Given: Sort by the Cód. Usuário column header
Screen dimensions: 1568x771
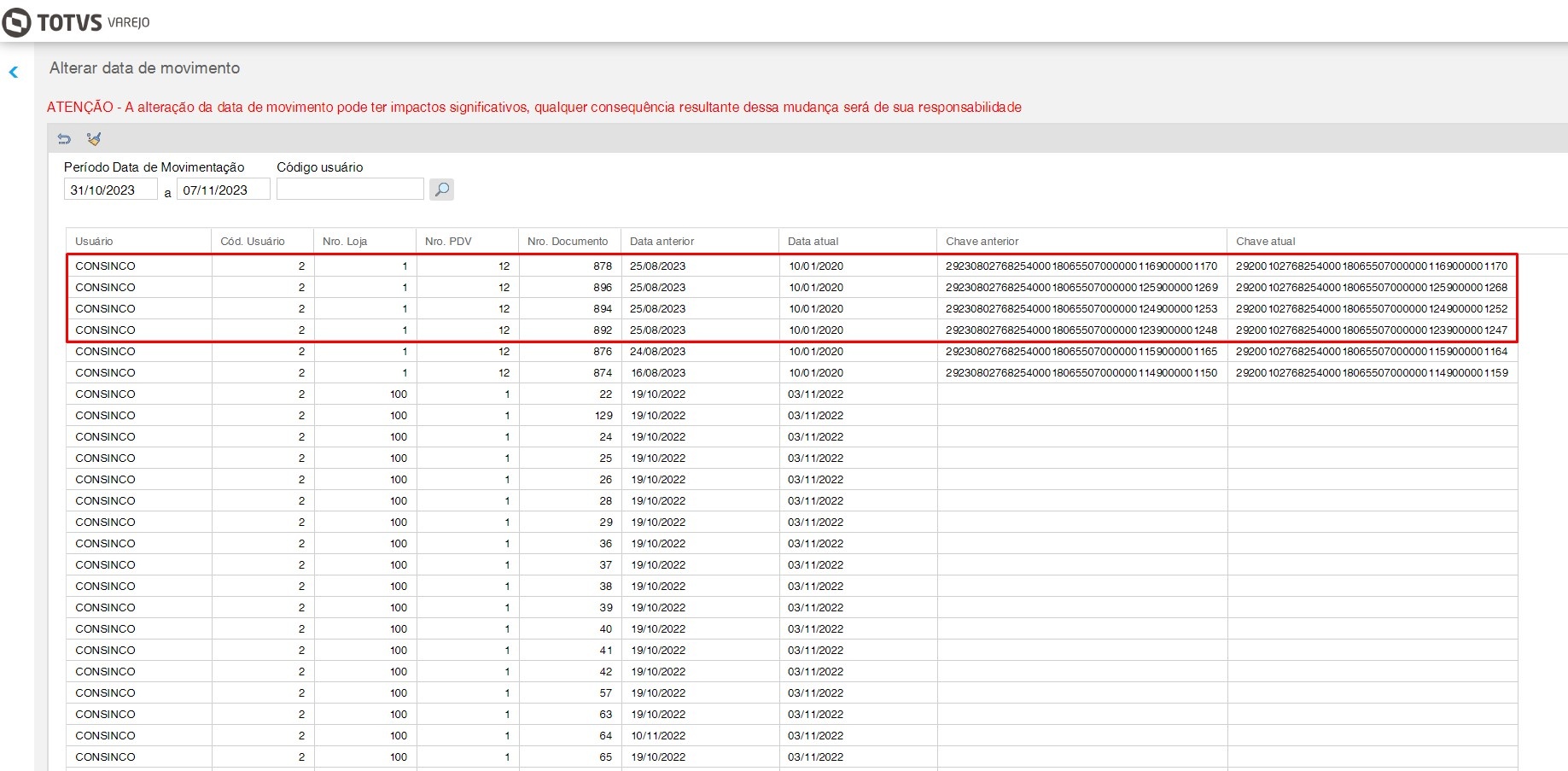Looking at the screenshot, I should point(263,241).
